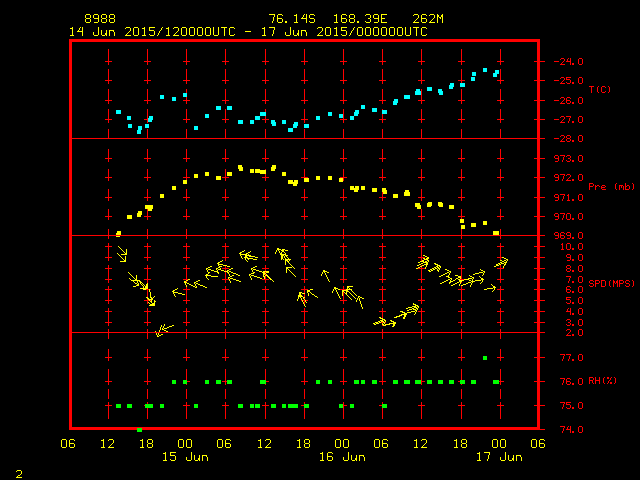This screenshot has width=640, height=480.
Task: Click the 76.0 humidity tick value
Action: point(571,381)
